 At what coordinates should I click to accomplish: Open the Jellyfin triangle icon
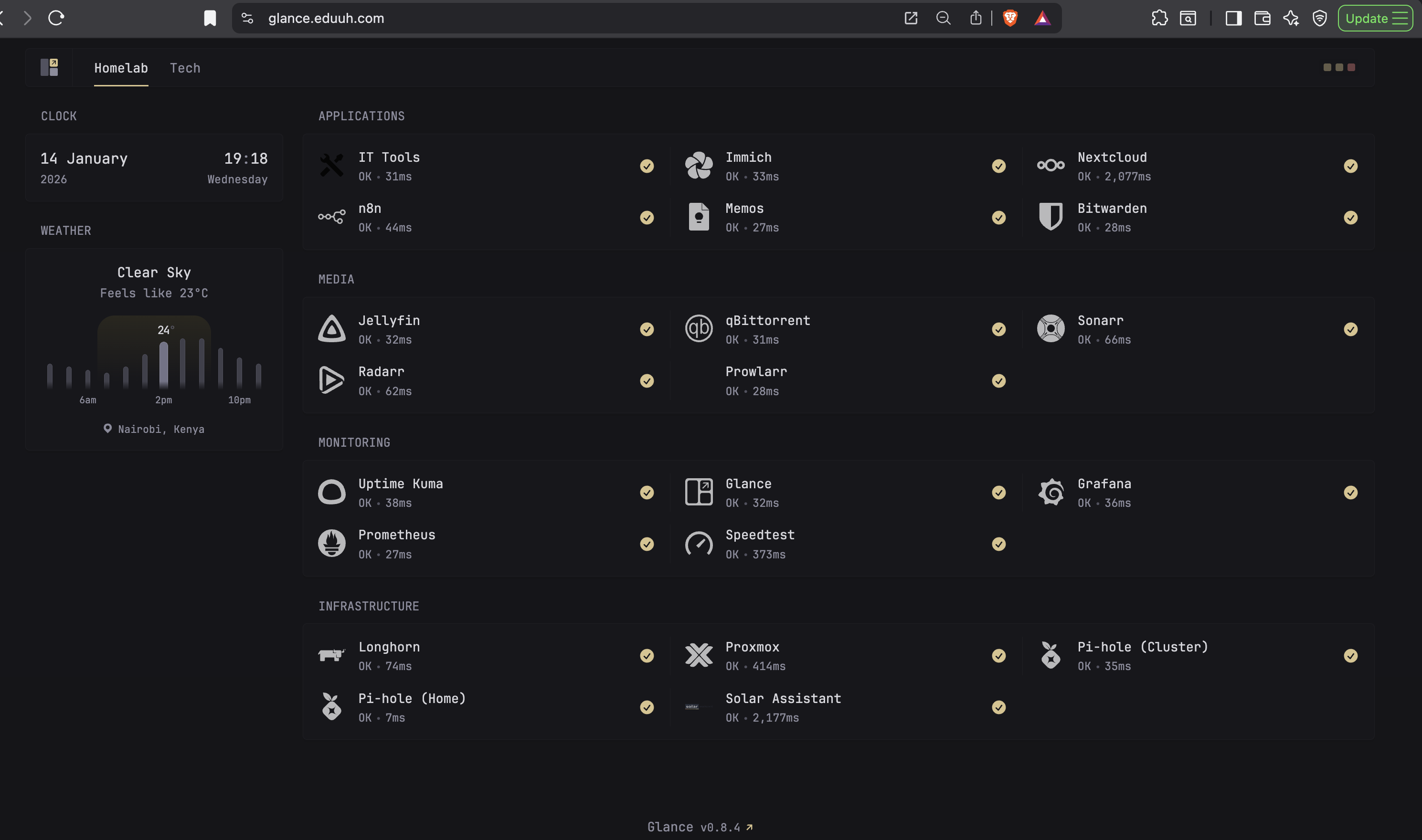tap(331, 329)
